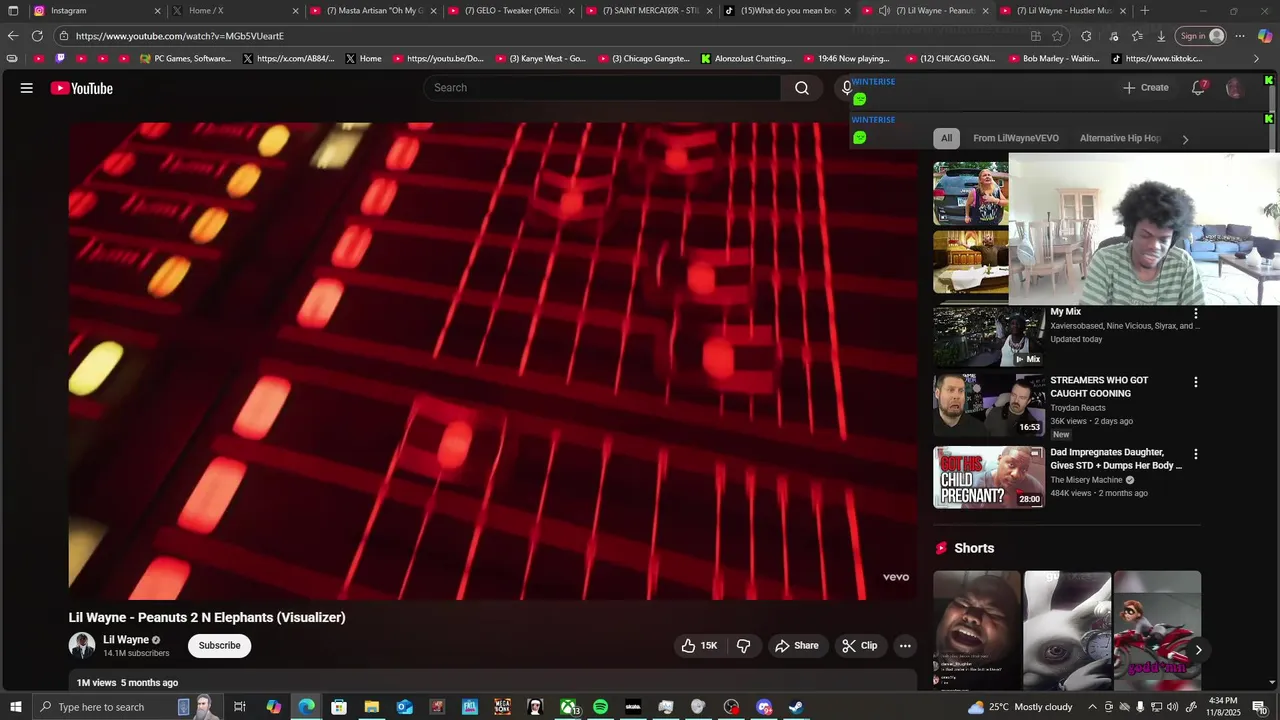1280x720 pixels.
Task: Refresh the current page
Action: click(37, 36)
